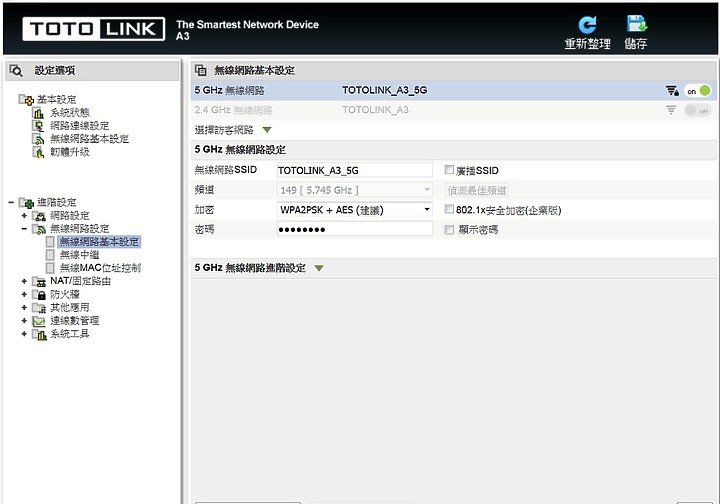
Task: Click the 系統狀態 icon in the sidebar
Action: [x=39, y=112]
